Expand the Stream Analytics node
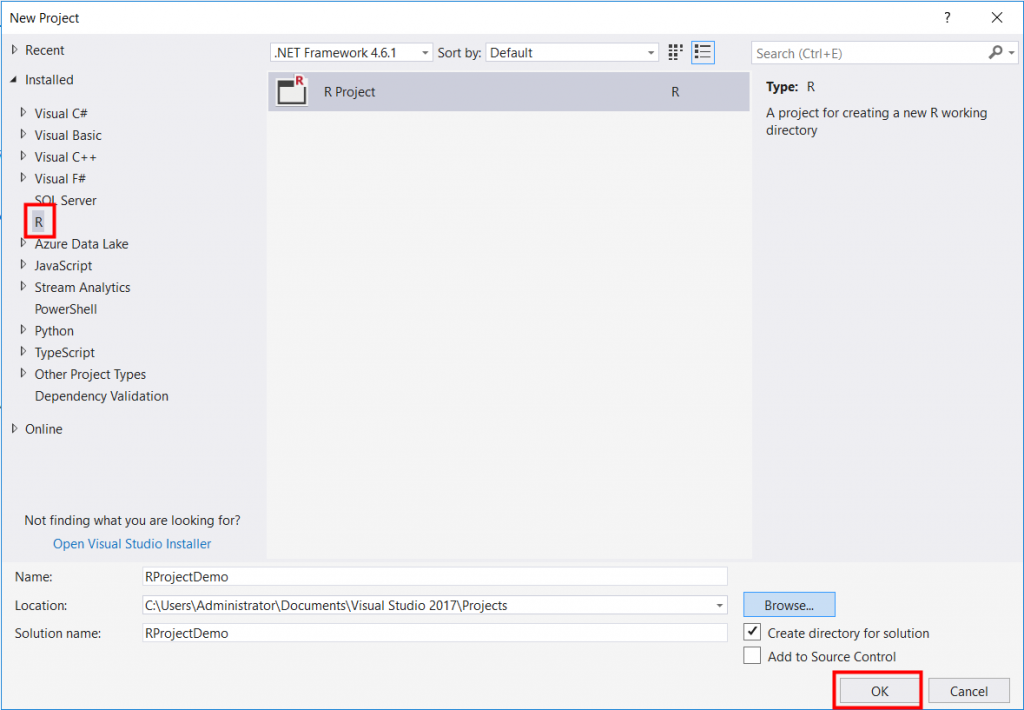This screenshot has width=1024, height=710. (x=24, y=286)
